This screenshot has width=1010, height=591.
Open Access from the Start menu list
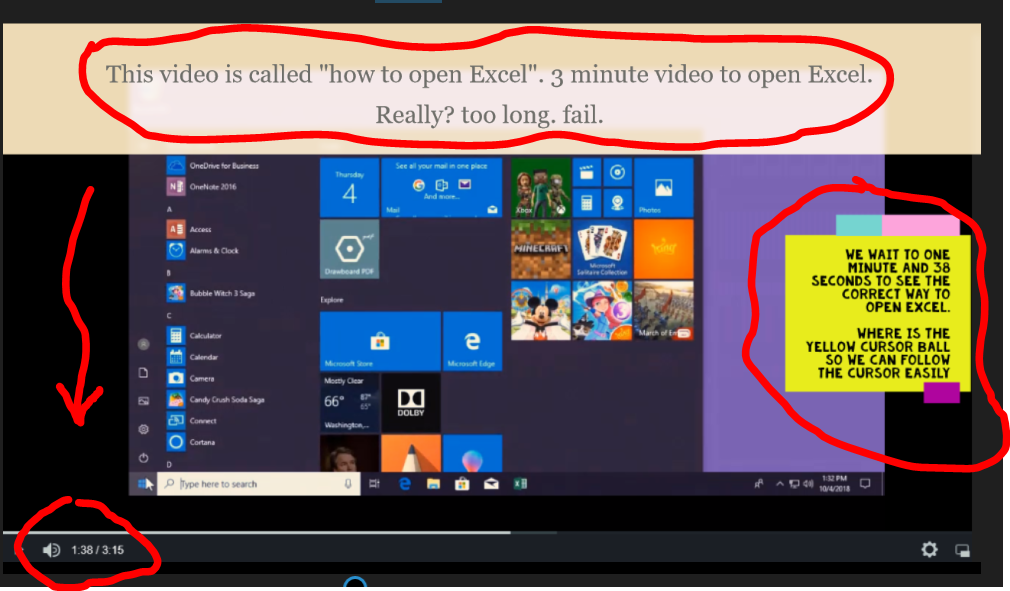(x=189, y=229)
